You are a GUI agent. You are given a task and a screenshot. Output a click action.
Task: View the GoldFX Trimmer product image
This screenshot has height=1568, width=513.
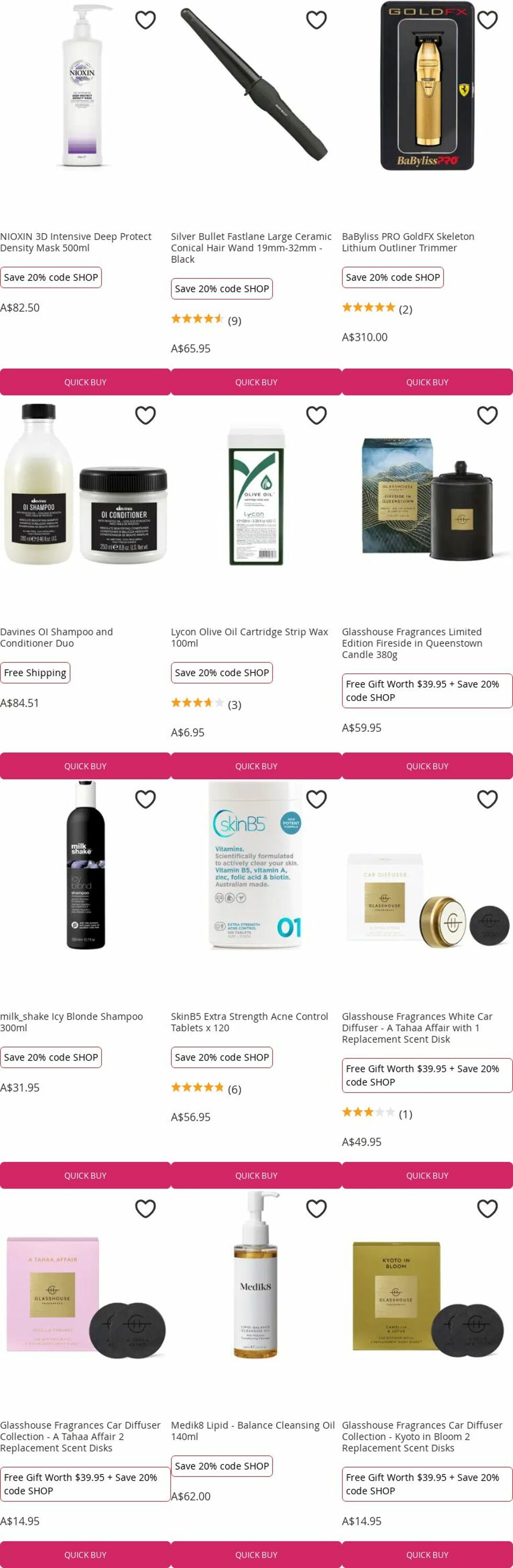[427, 85]
